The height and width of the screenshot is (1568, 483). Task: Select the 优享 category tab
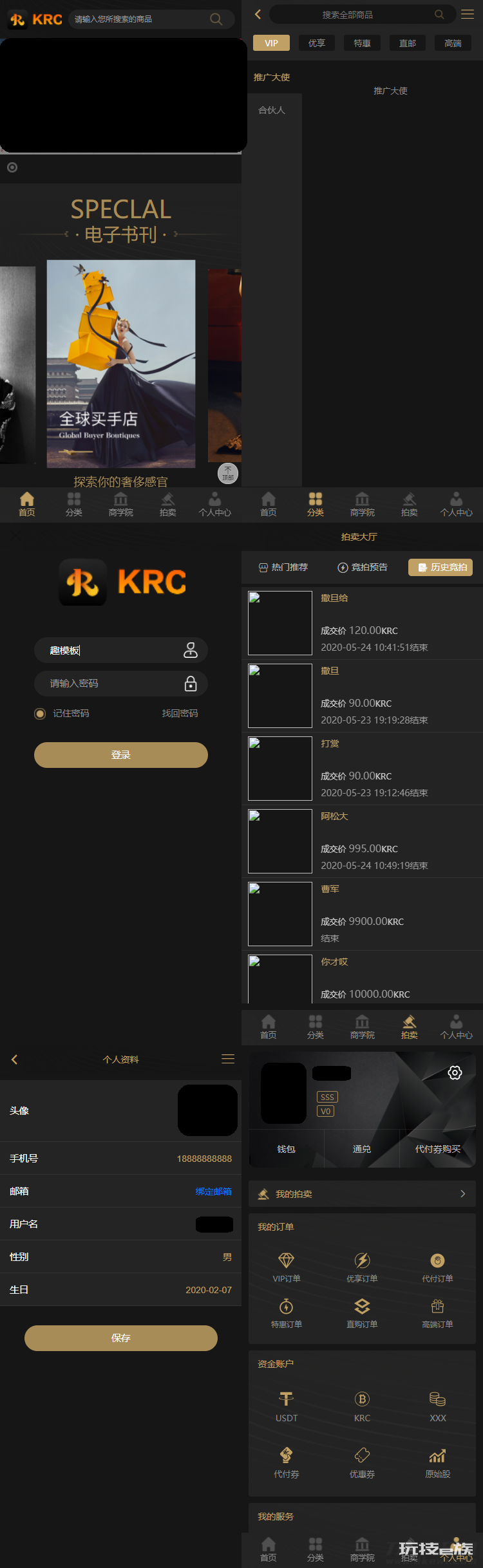pos(317,43)
